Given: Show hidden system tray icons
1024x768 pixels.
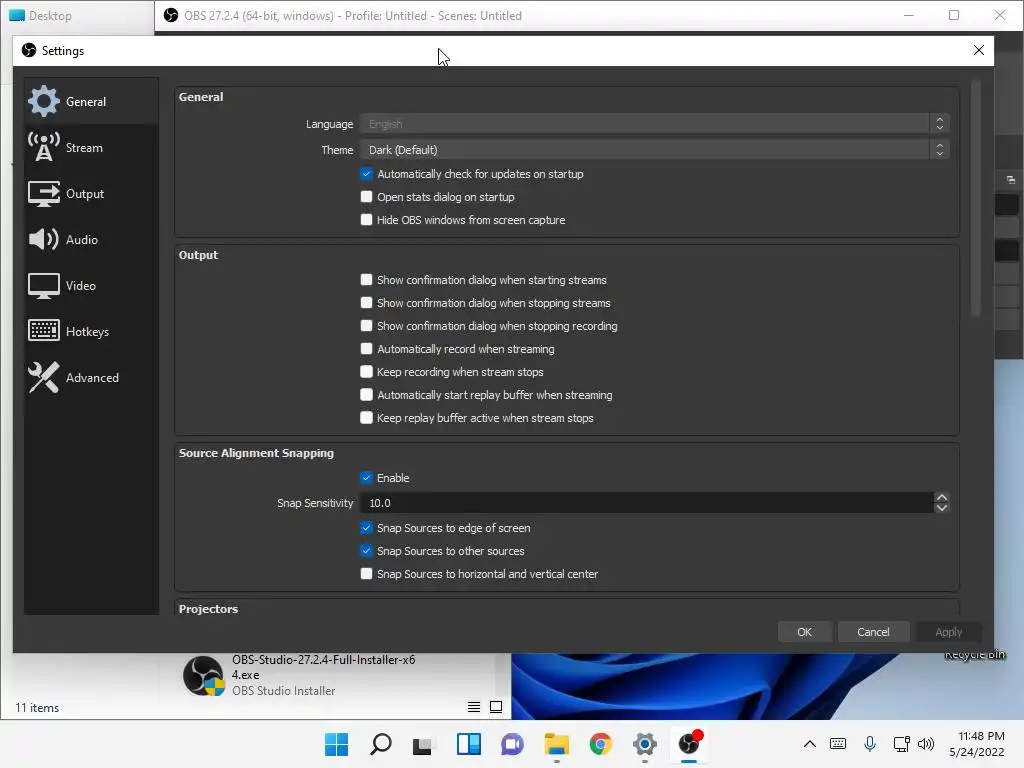Looking at the screenshot, I should click(810, 744).
